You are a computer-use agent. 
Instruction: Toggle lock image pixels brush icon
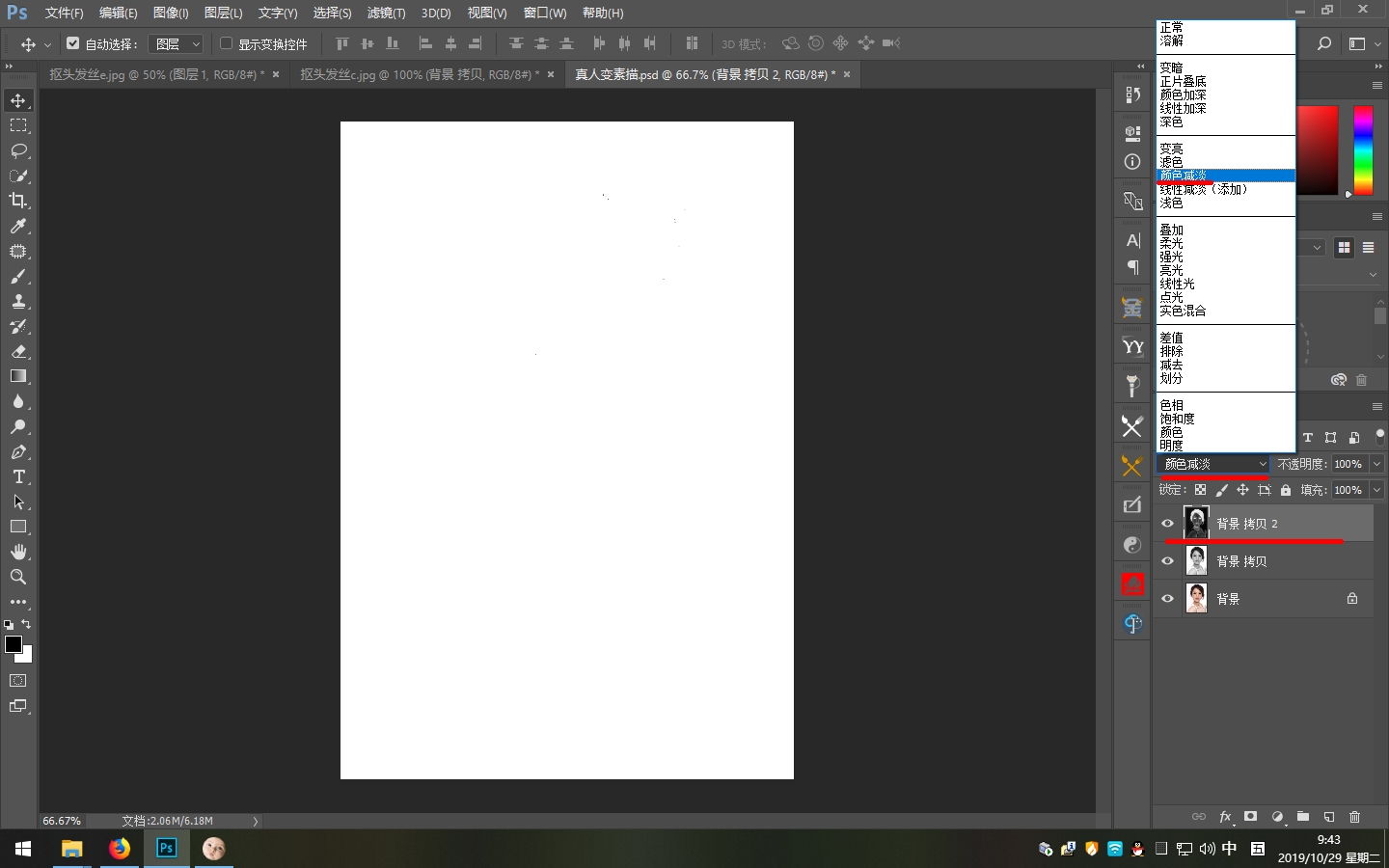[x=1221, y=490]
